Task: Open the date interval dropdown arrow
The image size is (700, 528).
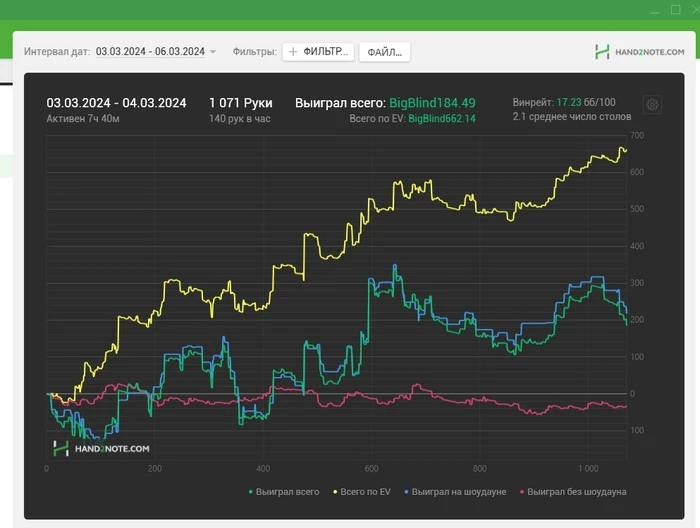Action: point(213,52)
